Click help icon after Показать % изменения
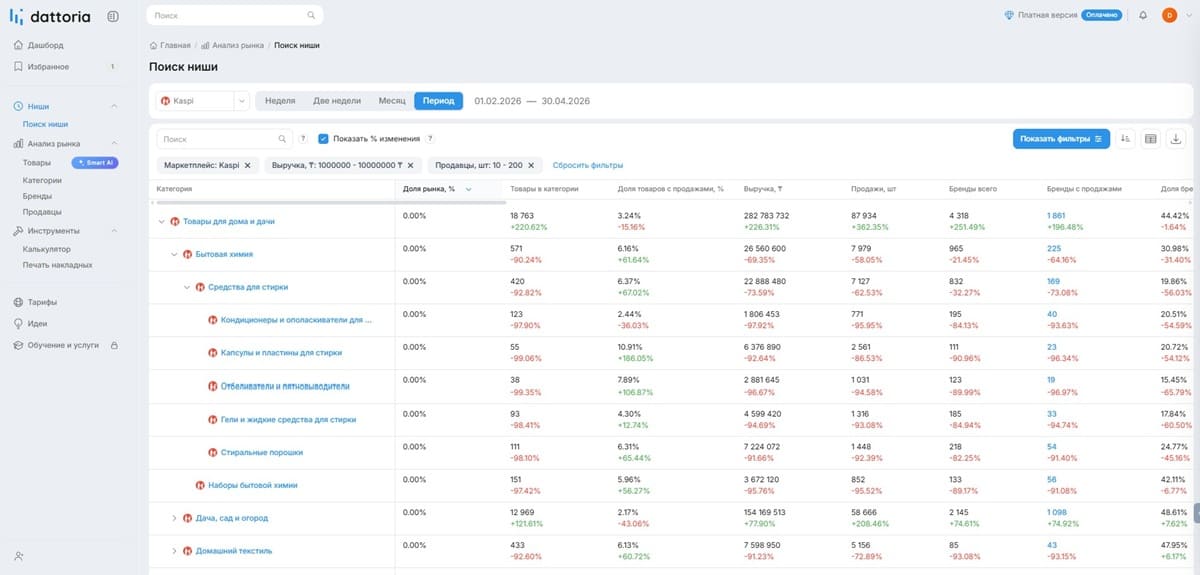The image size is (1200, 575). click(430, 139)
